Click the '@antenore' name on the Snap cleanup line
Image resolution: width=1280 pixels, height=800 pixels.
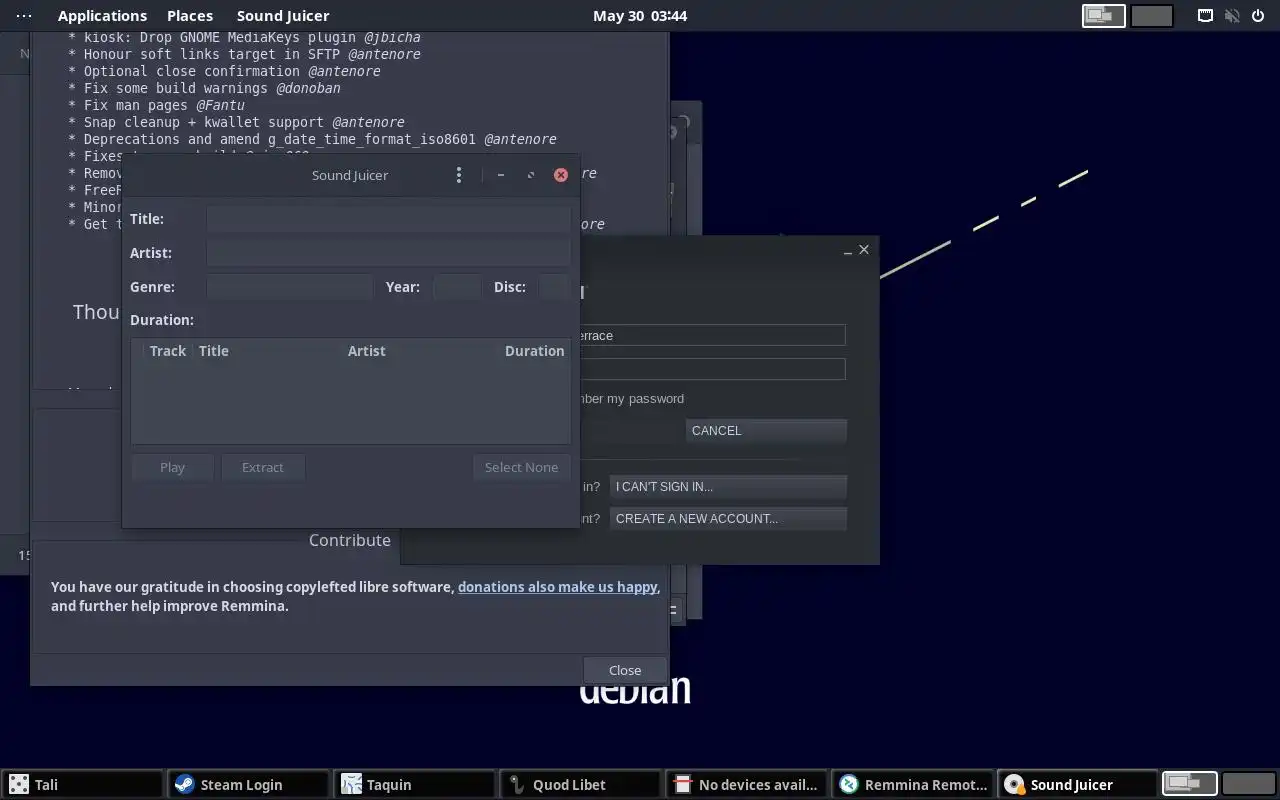click(x=368, y=122)
